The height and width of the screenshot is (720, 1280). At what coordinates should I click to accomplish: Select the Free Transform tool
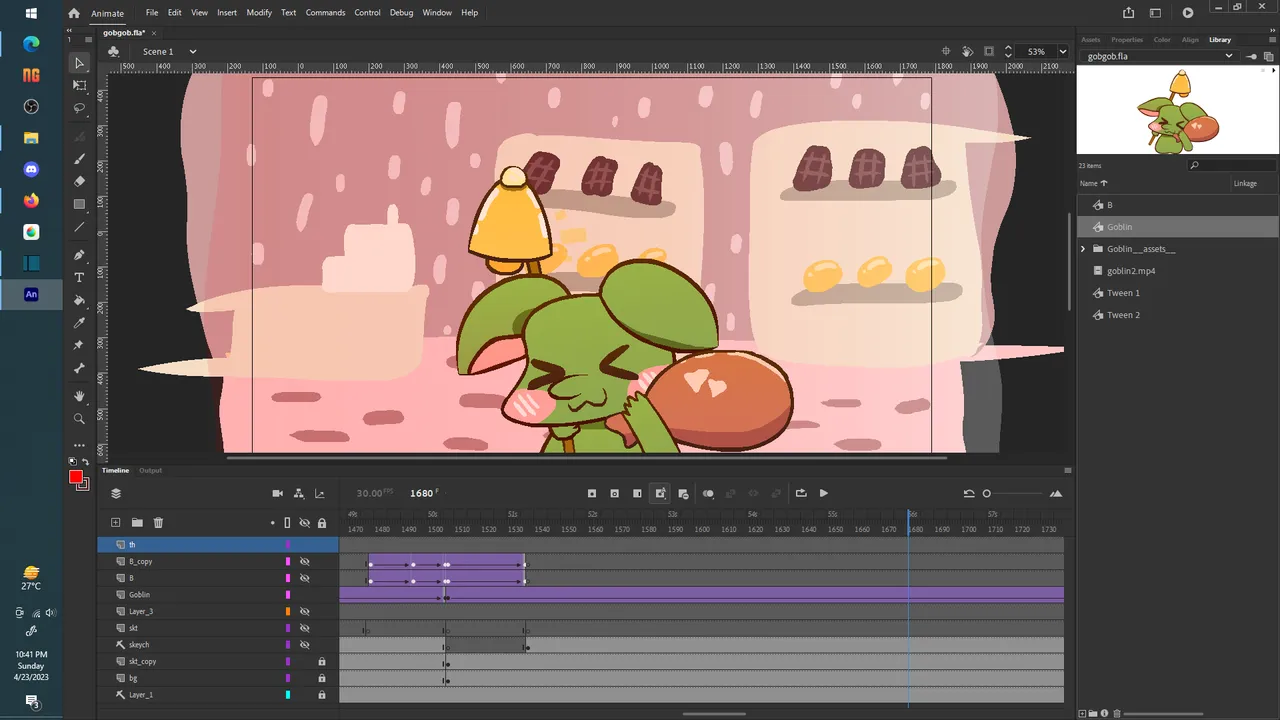point(80,86)
